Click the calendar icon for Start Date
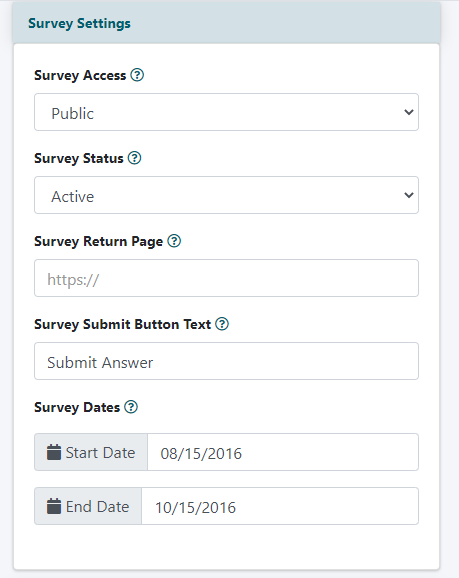The image size is (459, 578). [x=54, y=452]
